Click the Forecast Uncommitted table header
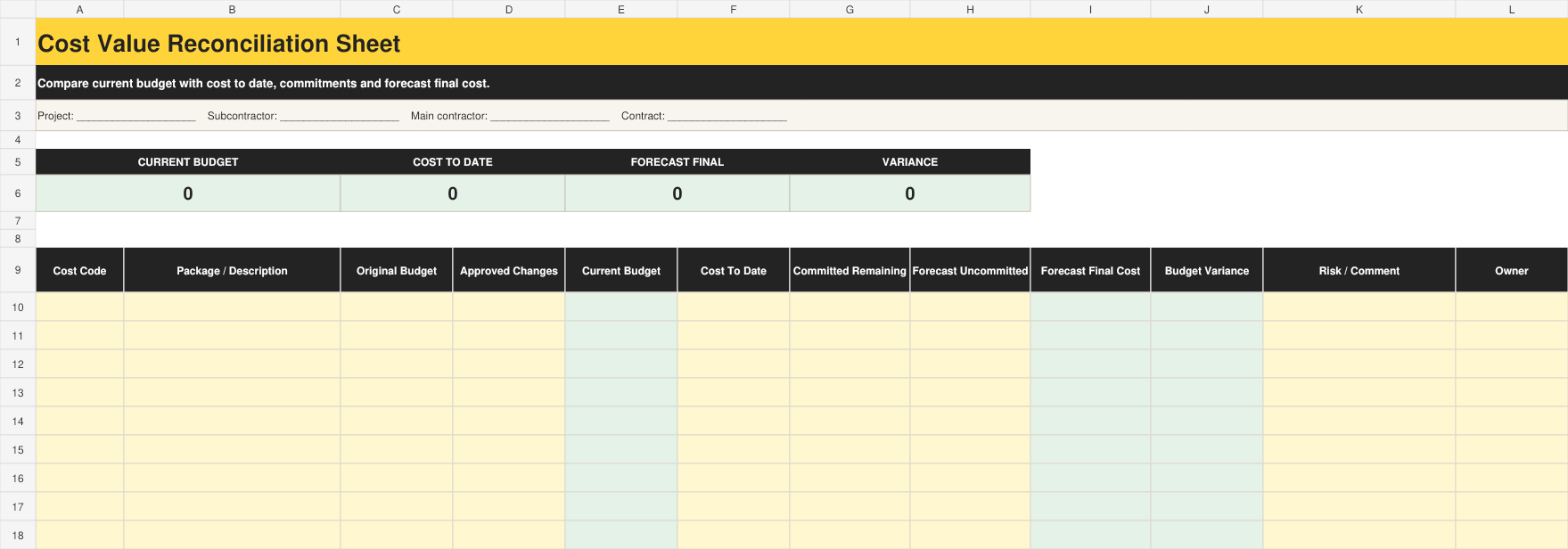Screen dimensions: 1568x549 (x=970, y=270)
